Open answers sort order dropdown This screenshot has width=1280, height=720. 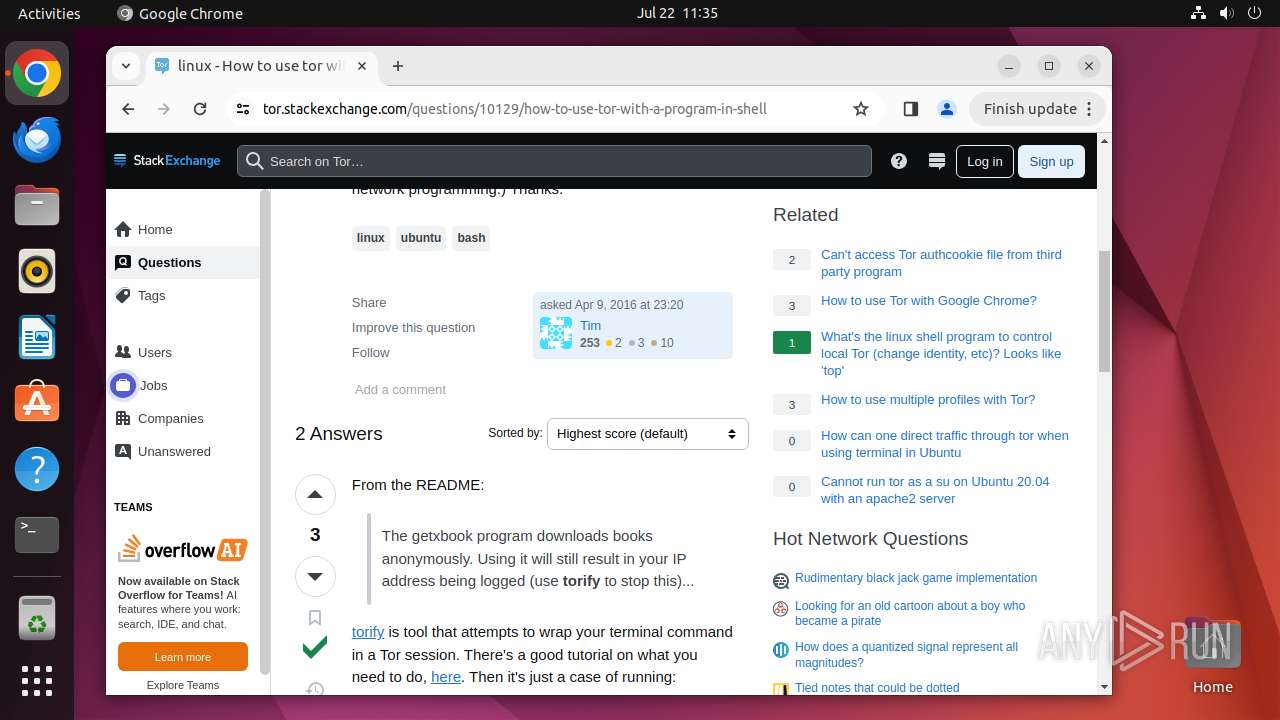click(x=648, y=434)
